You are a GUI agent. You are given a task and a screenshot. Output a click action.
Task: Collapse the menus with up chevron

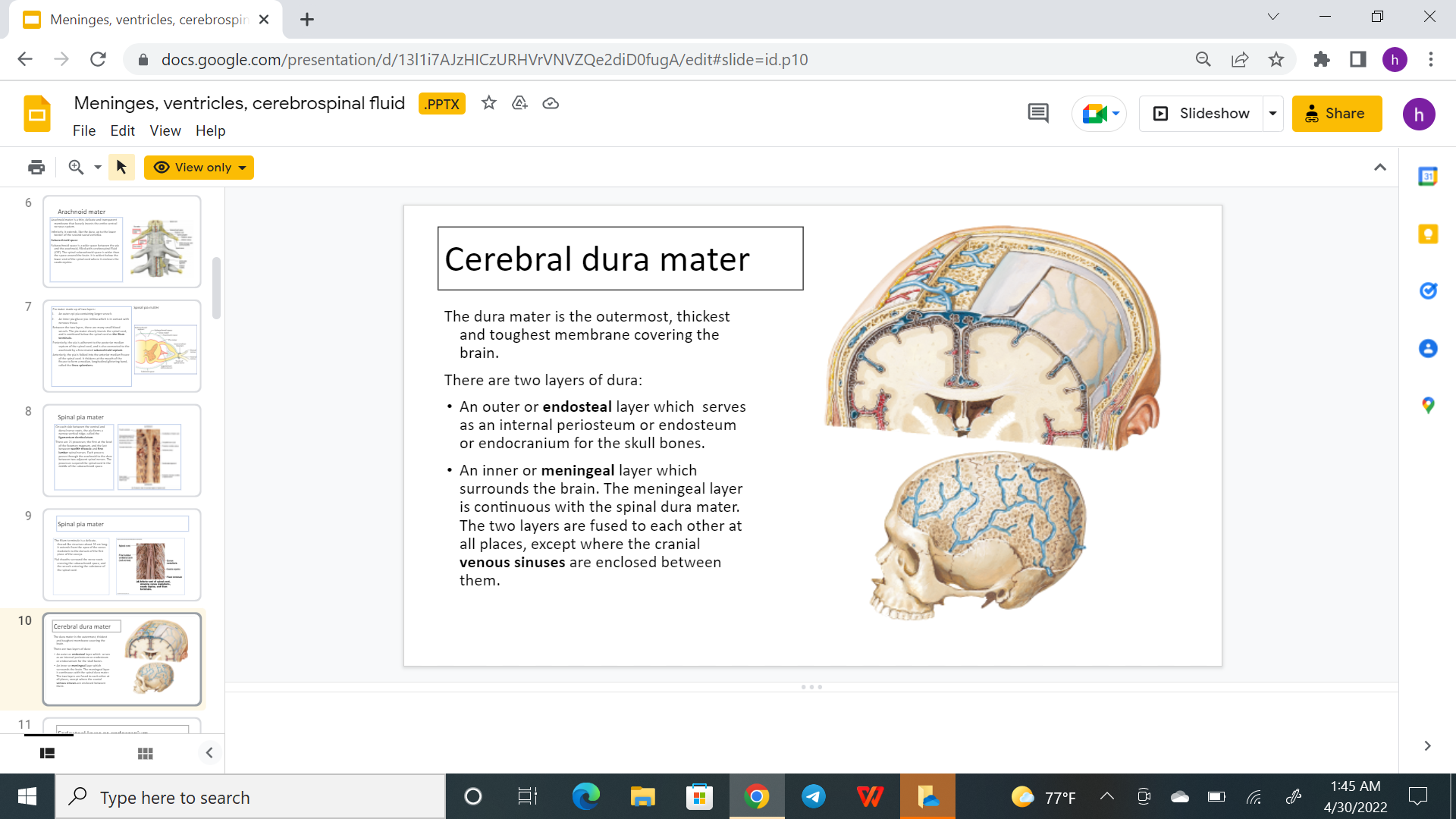[x=1380, y=168]
